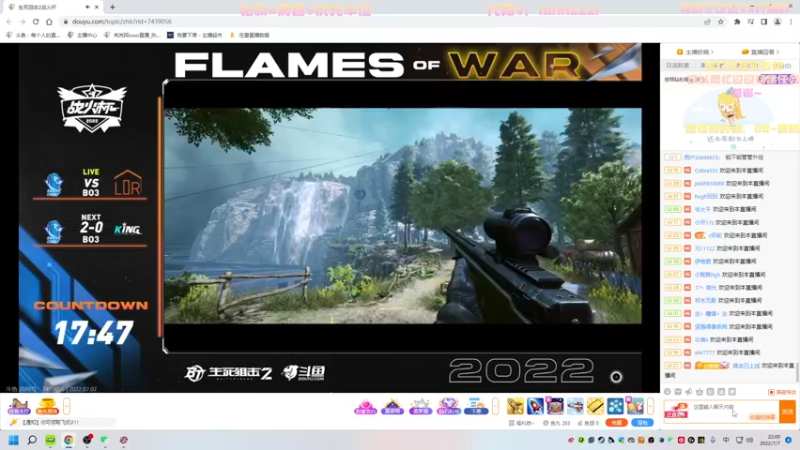Open the pink 甜蜜 activity icon
800x450 pixels.
pos(365,406)
